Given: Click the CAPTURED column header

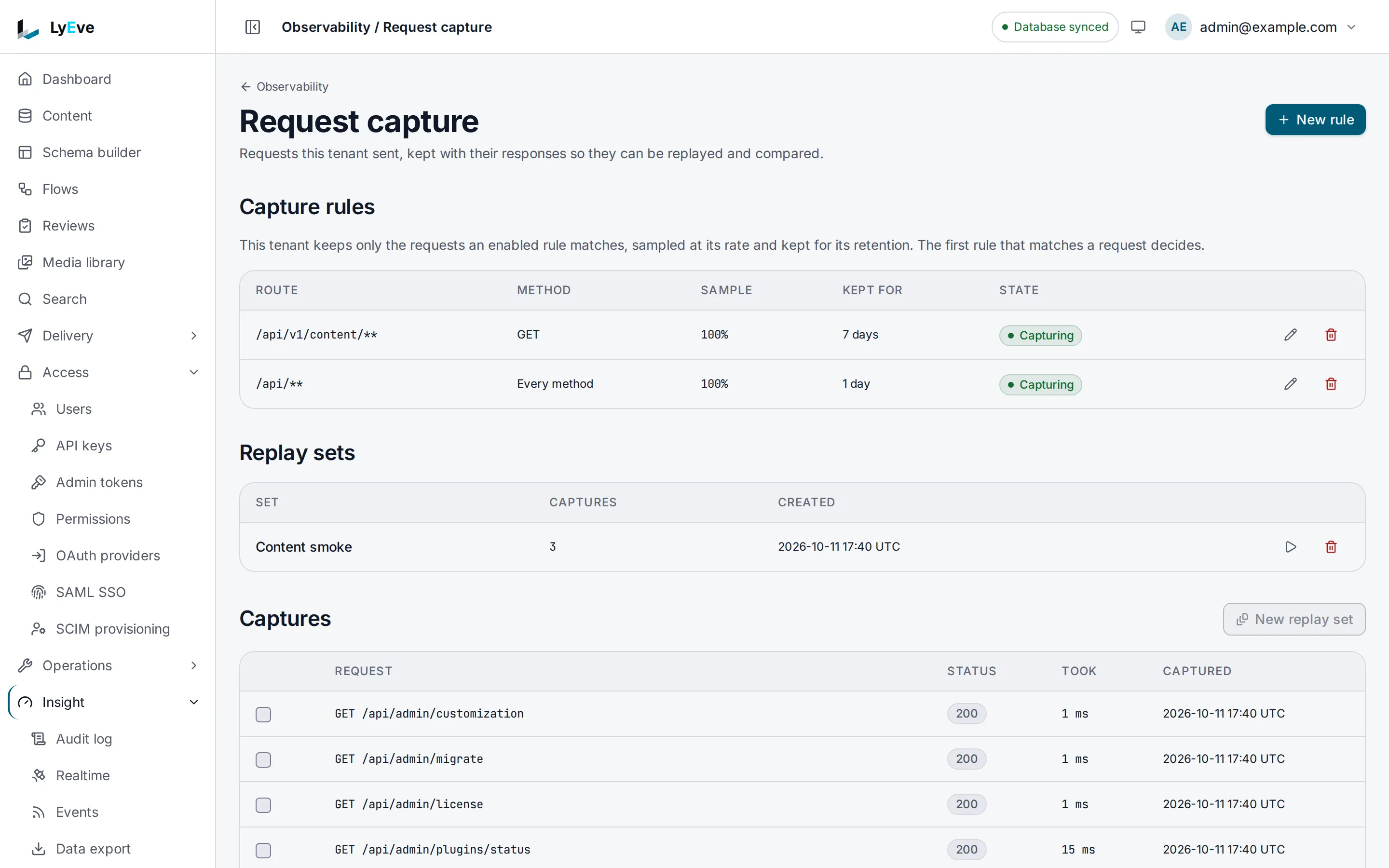Looking at the screenshot, I should click(x=1197, y=671).
